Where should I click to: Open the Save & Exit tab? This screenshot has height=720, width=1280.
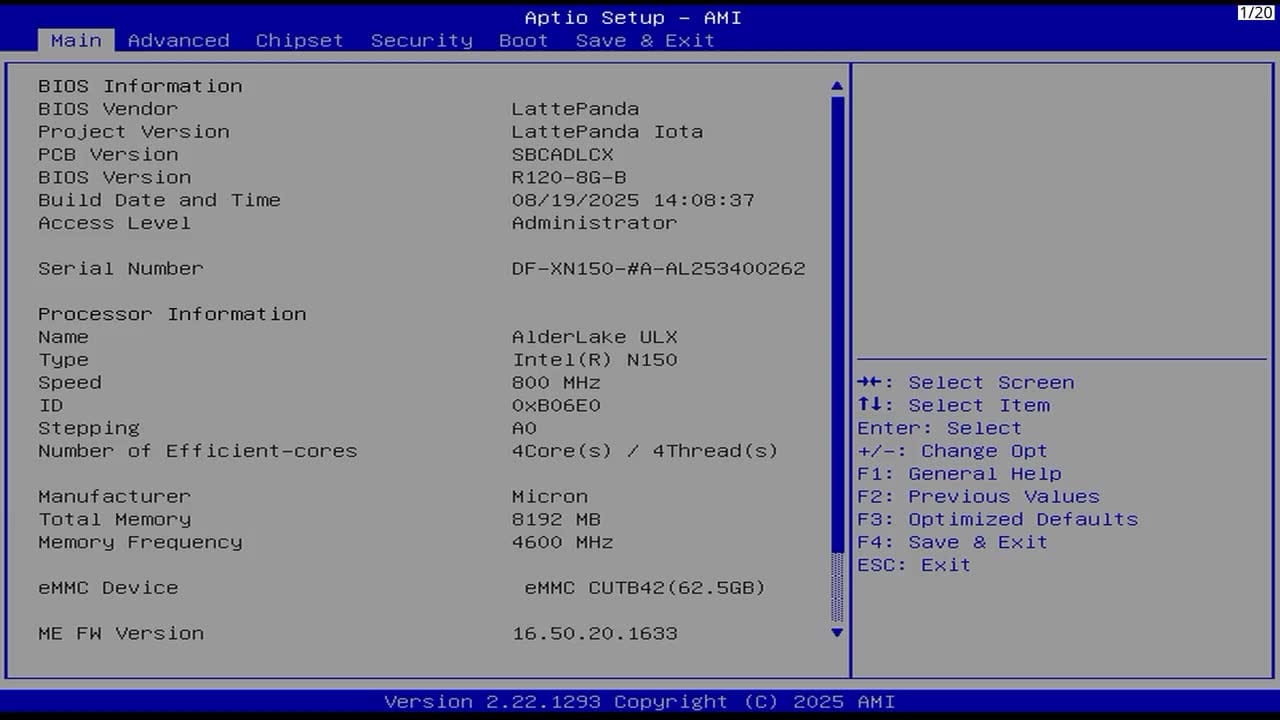pos(645,41)
